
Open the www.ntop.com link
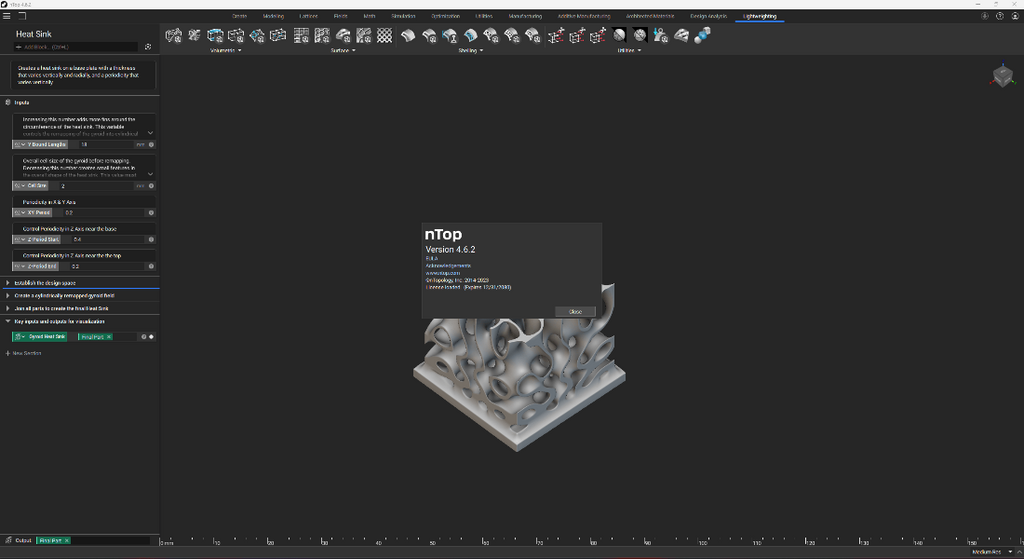click(443, 273)
